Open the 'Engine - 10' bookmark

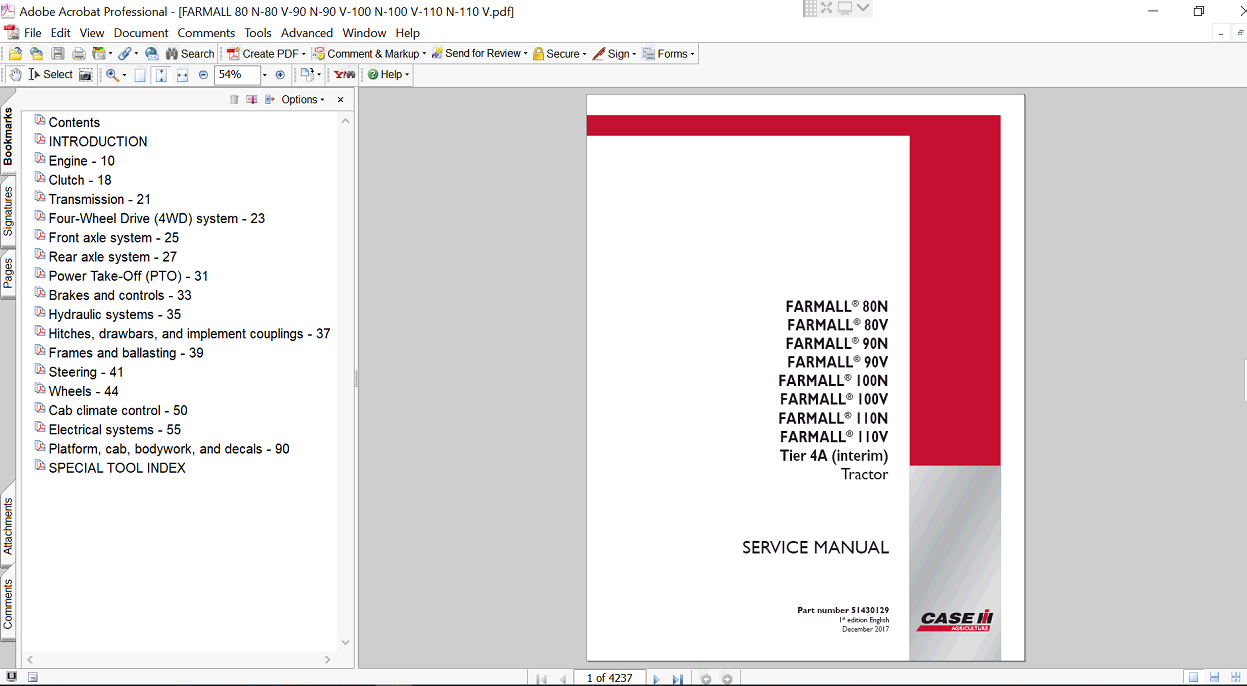point(81,161)
